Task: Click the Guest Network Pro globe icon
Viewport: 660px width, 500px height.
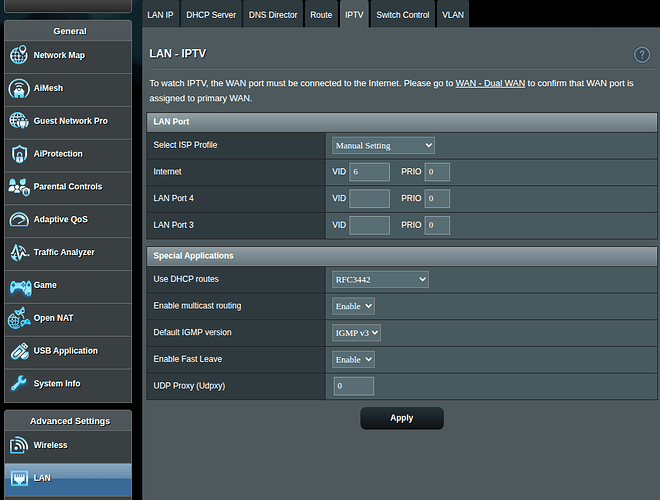Action: pos(19,121)
